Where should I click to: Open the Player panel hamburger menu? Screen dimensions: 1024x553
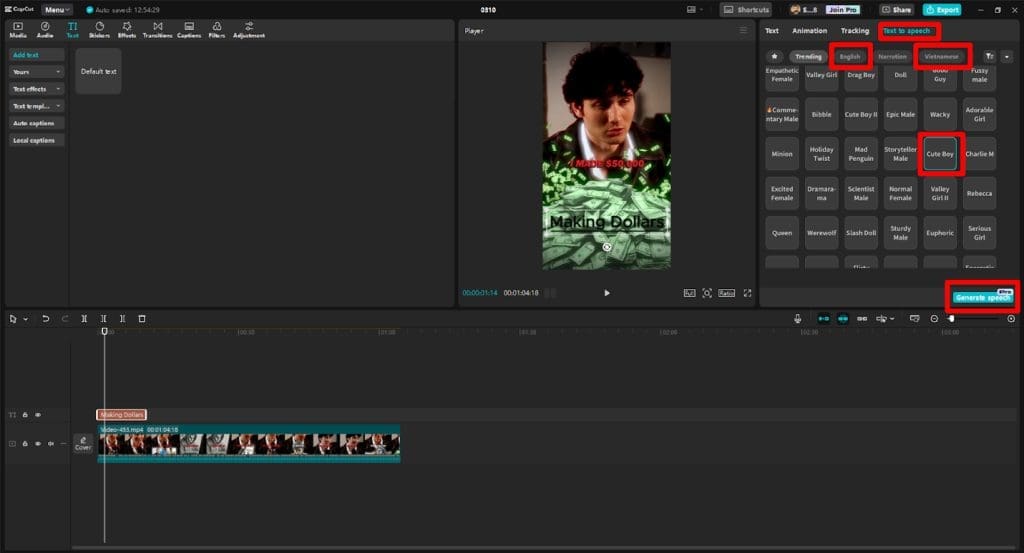tap(743, 31)
